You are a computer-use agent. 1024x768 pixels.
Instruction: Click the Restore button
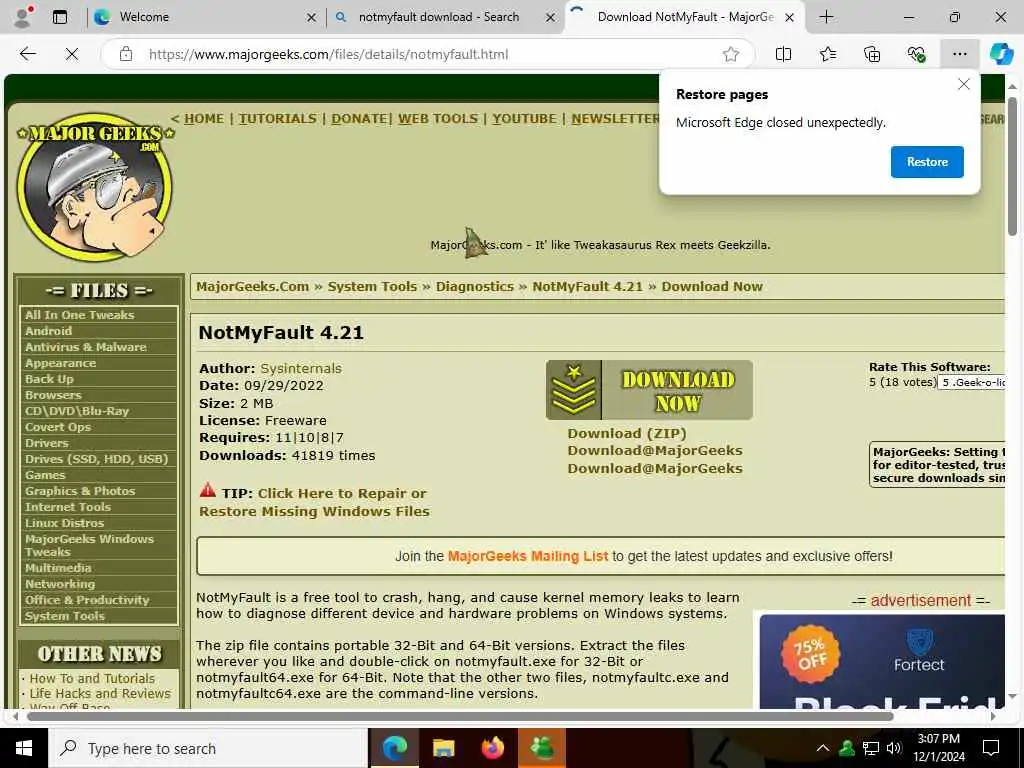927,162
